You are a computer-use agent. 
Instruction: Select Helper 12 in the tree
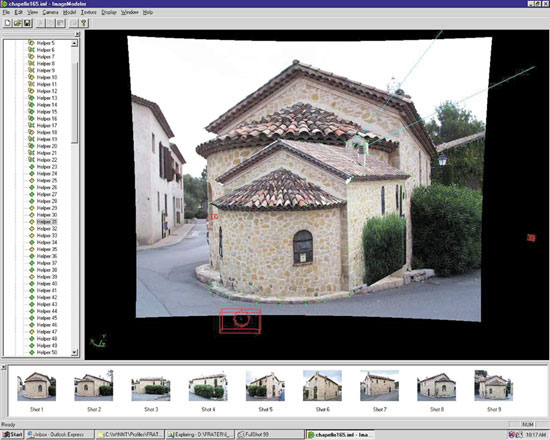pyautogui.click(x=47, y=91)
